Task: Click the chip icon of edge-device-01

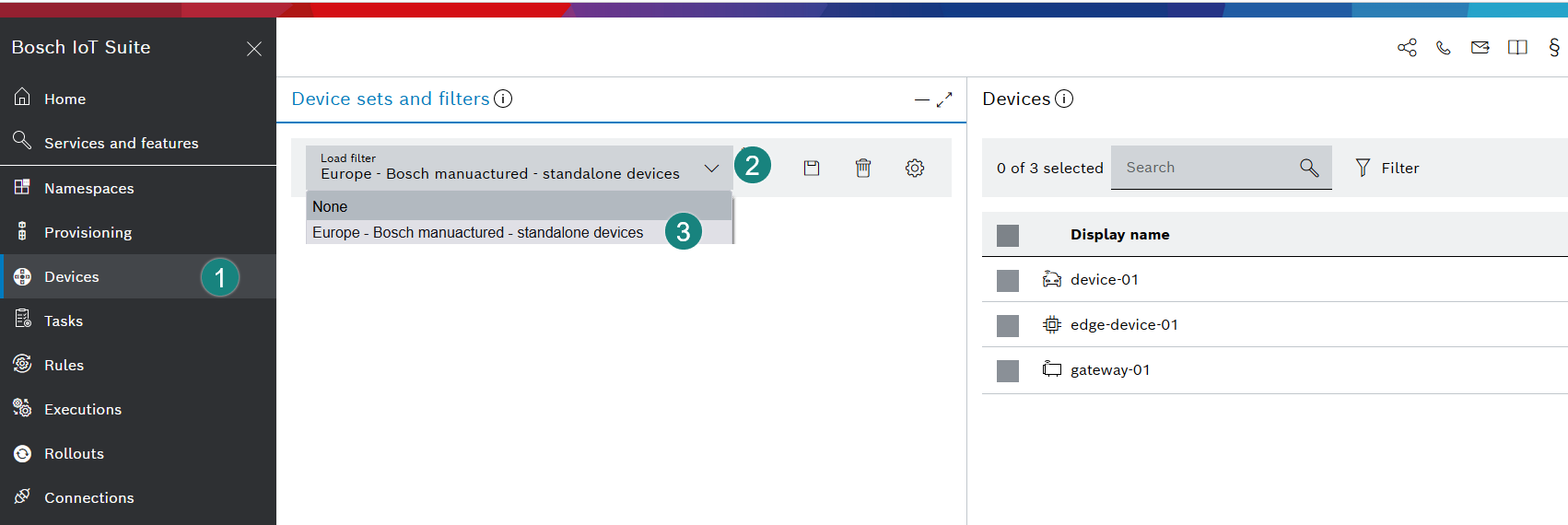Action: [1052, 324]
